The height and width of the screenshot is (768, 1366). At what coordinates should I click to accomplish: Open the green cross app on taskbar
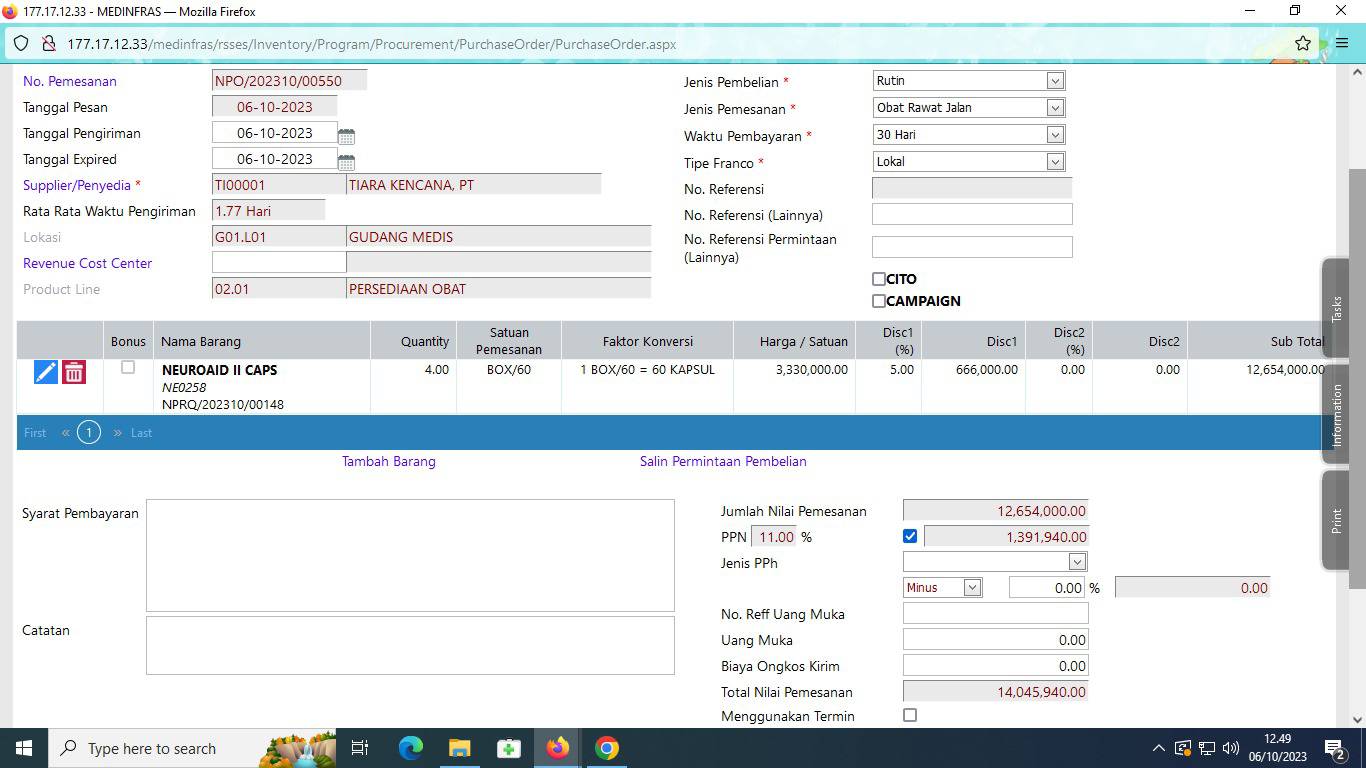coord(508,748)
